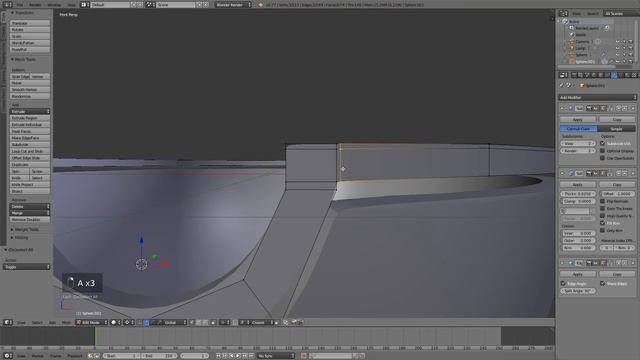Enable Even Thickness checkbox
This screenshot has width=640, height=360.
602,208
